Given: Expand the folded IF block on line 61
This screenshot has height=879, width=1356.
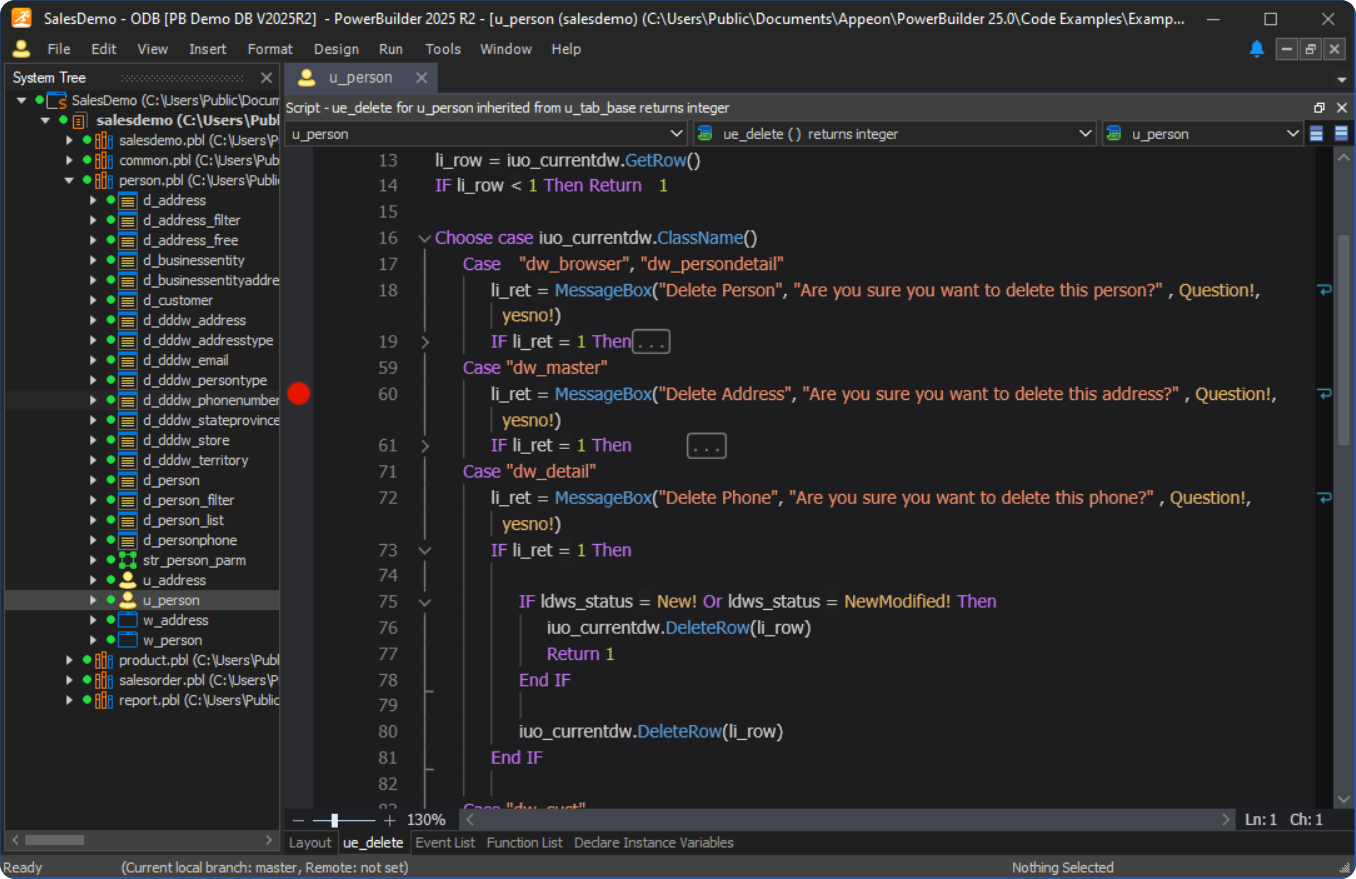Looking at the screenshot, I should [424, 446].
